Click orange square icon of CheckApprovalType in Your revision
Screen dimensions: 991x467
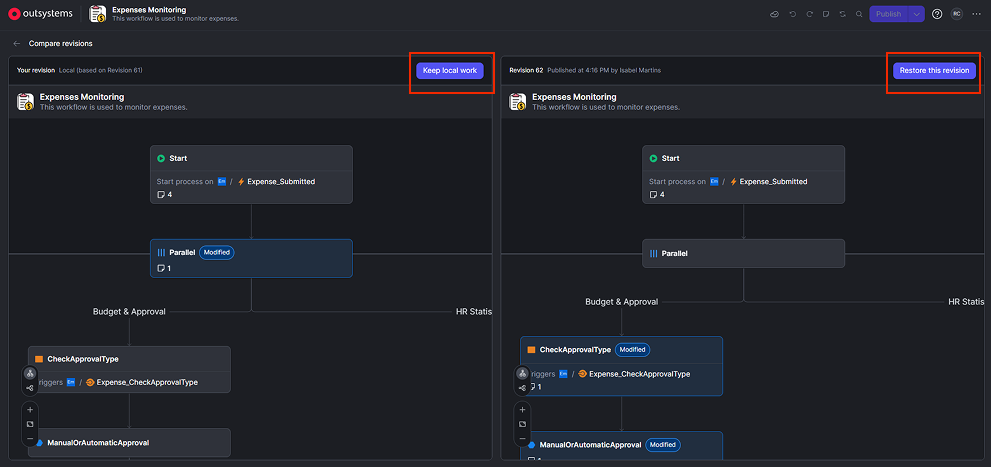[39, 359]
